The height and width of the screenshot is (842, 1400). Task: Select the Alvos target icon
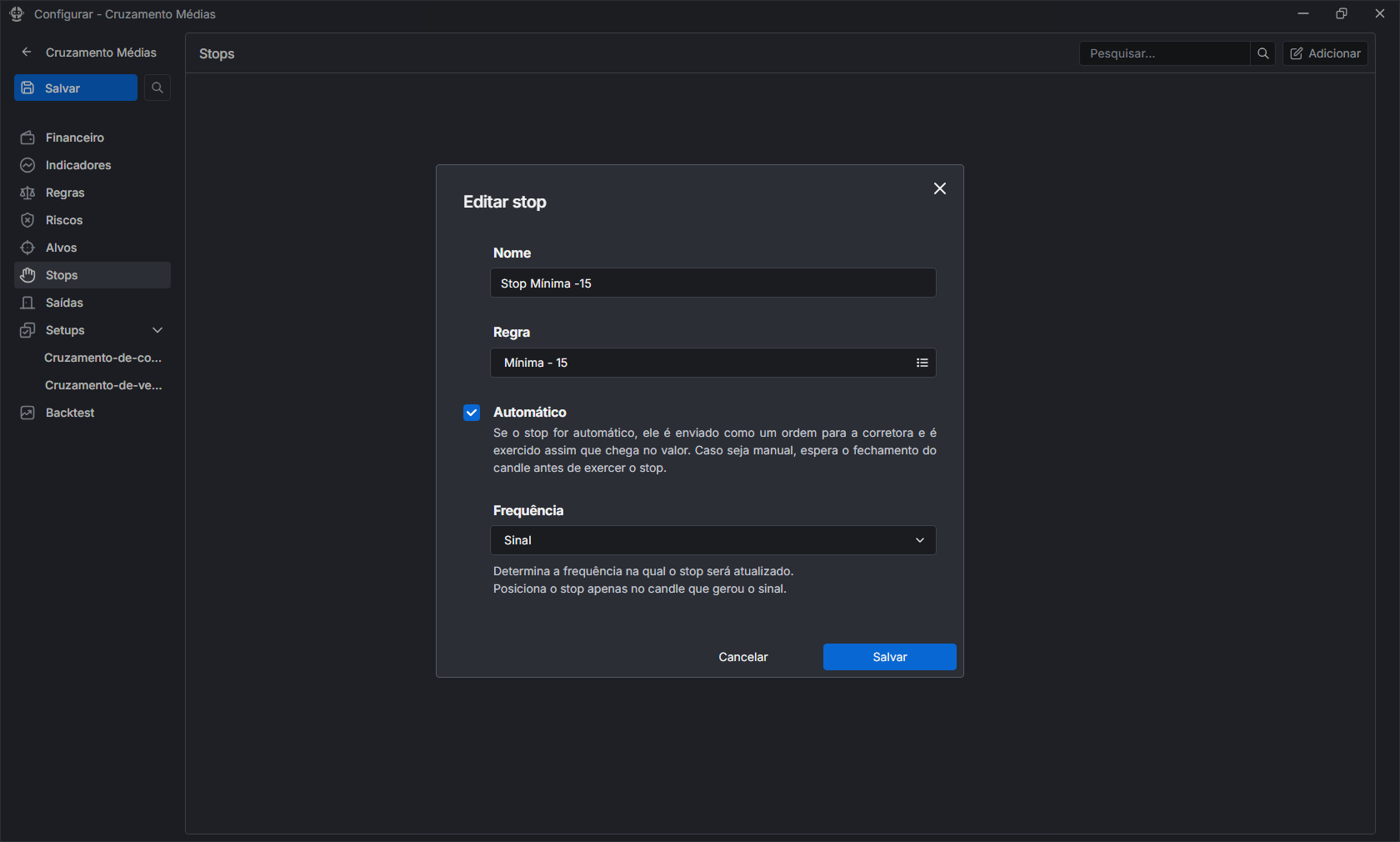pos(27,248)
